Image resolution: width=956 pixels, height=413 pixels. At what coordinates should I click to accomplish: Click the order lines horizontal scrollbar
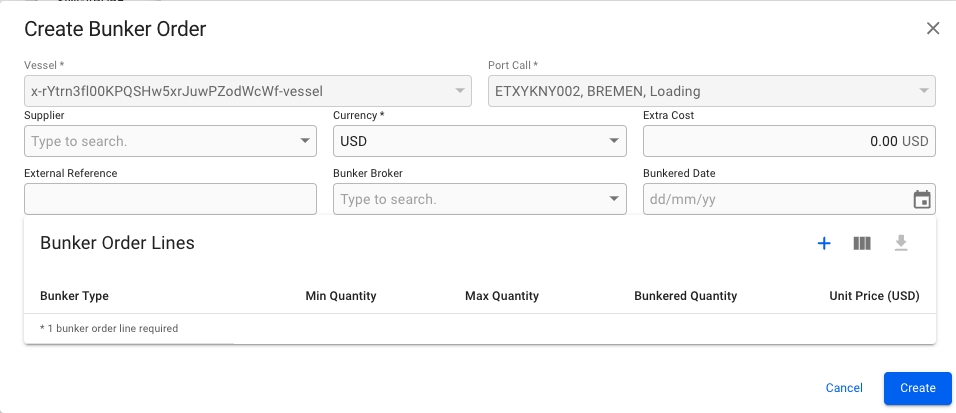129,344
